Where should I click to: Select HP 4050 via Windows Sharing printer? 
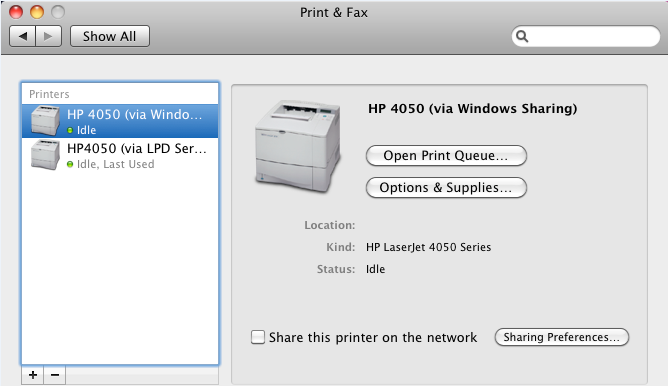pyautogui.click(x=120, y=121)
